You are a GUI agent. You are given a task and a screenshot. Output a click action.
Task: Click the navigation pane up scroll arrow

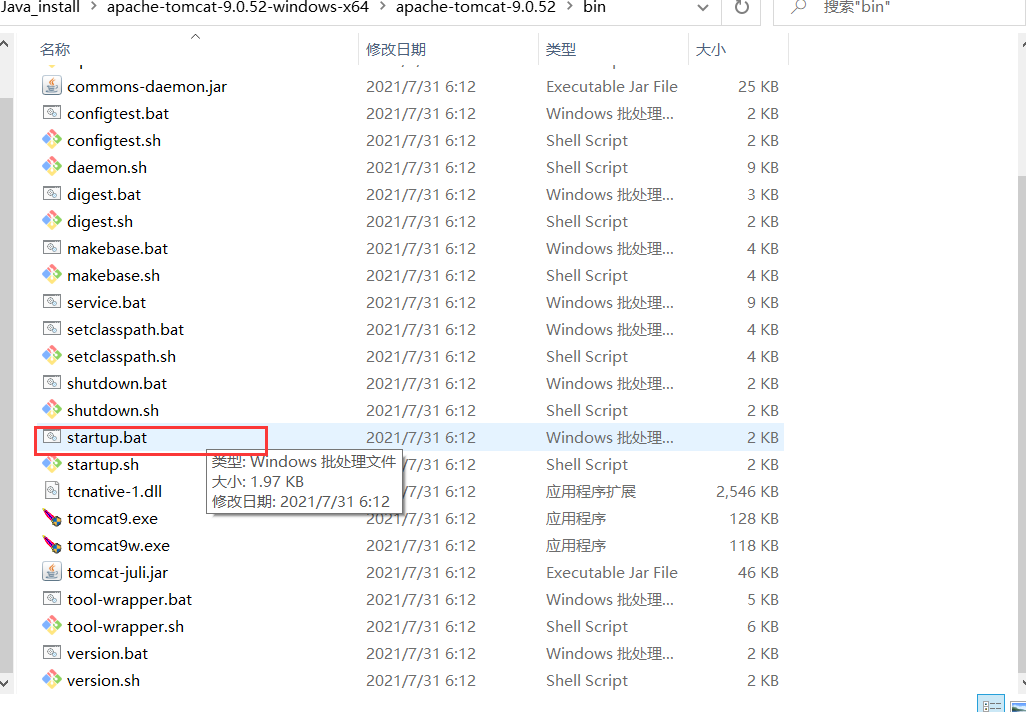pyautogui.click(x=5, y=44)
